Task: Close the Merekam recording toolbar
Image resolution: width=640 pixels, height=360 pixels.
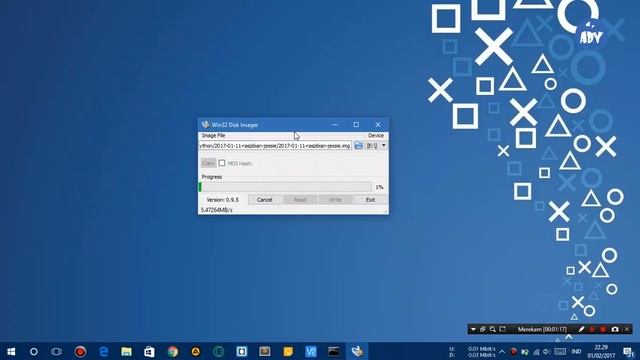Action: [x=627, y=329]
